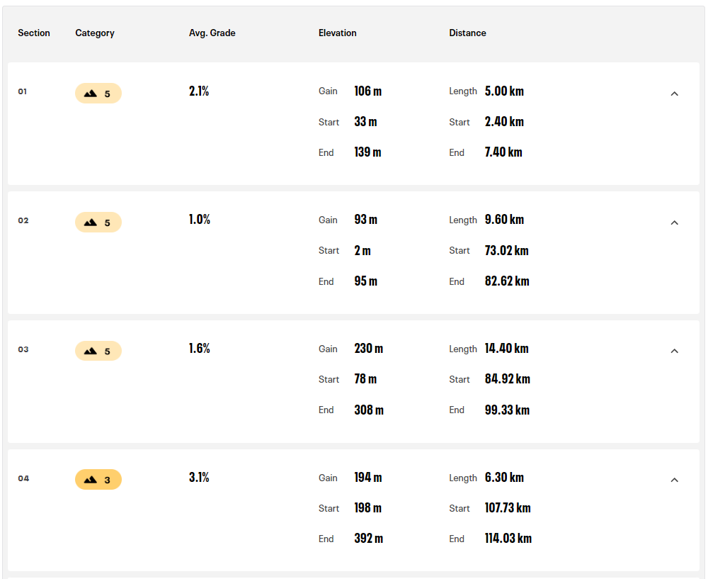Click the Elevation column header
The width and height of the screenshot is (708, 579).
point(337,33)
